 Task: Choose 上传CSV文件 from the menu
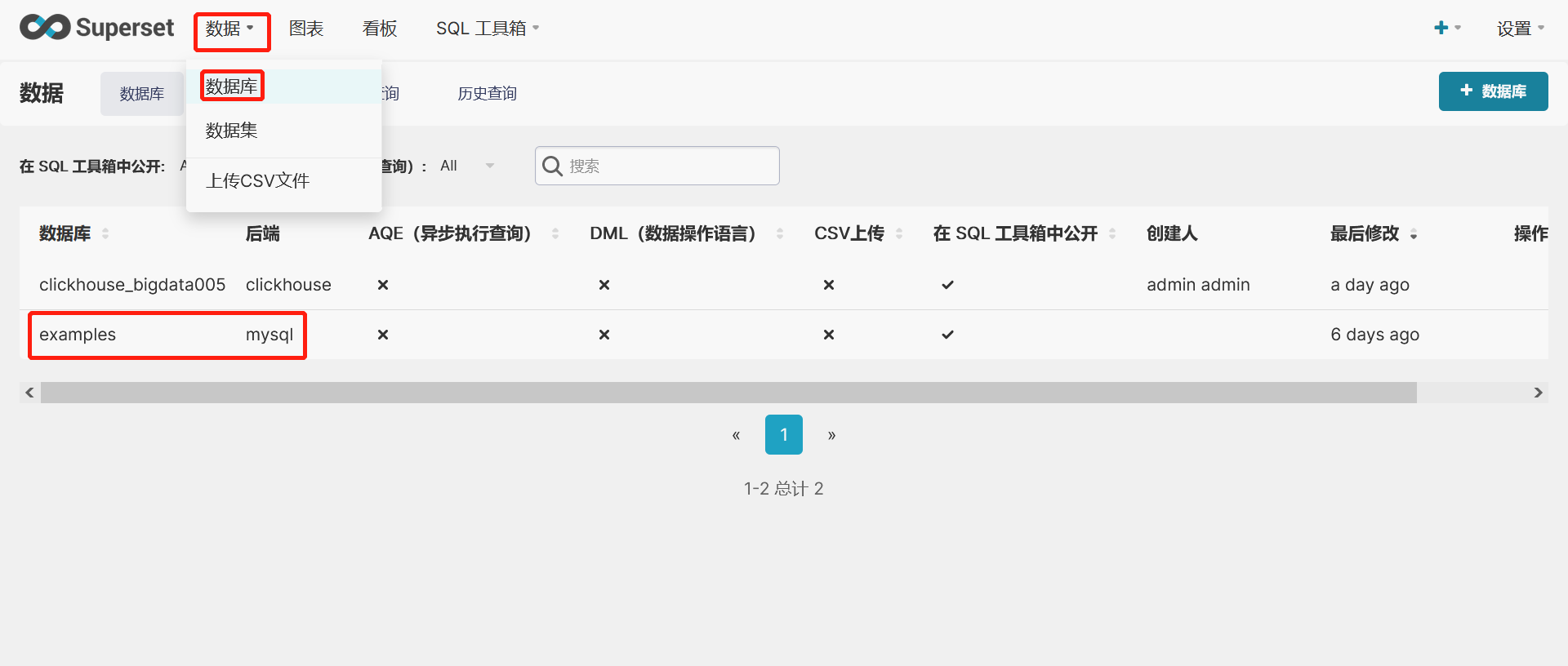[x=284, y=180]
